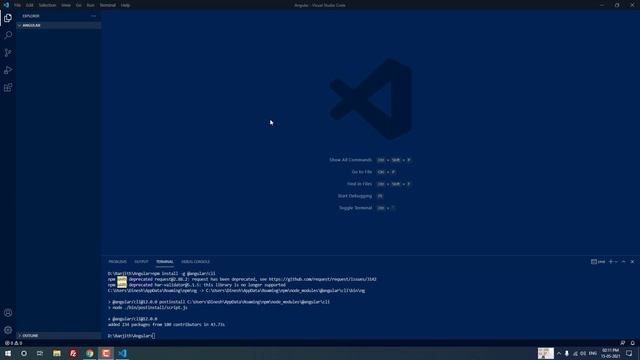The image size is (640, 360).
Task: Open the Accounts icon in activity bar
Action: (8, 313)
